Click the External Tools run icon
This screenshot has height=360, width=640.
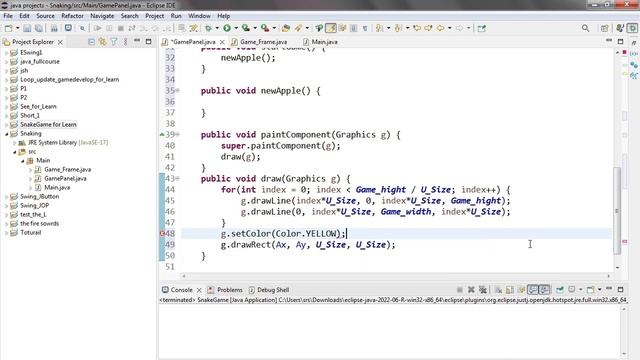[x=265, y=28]
